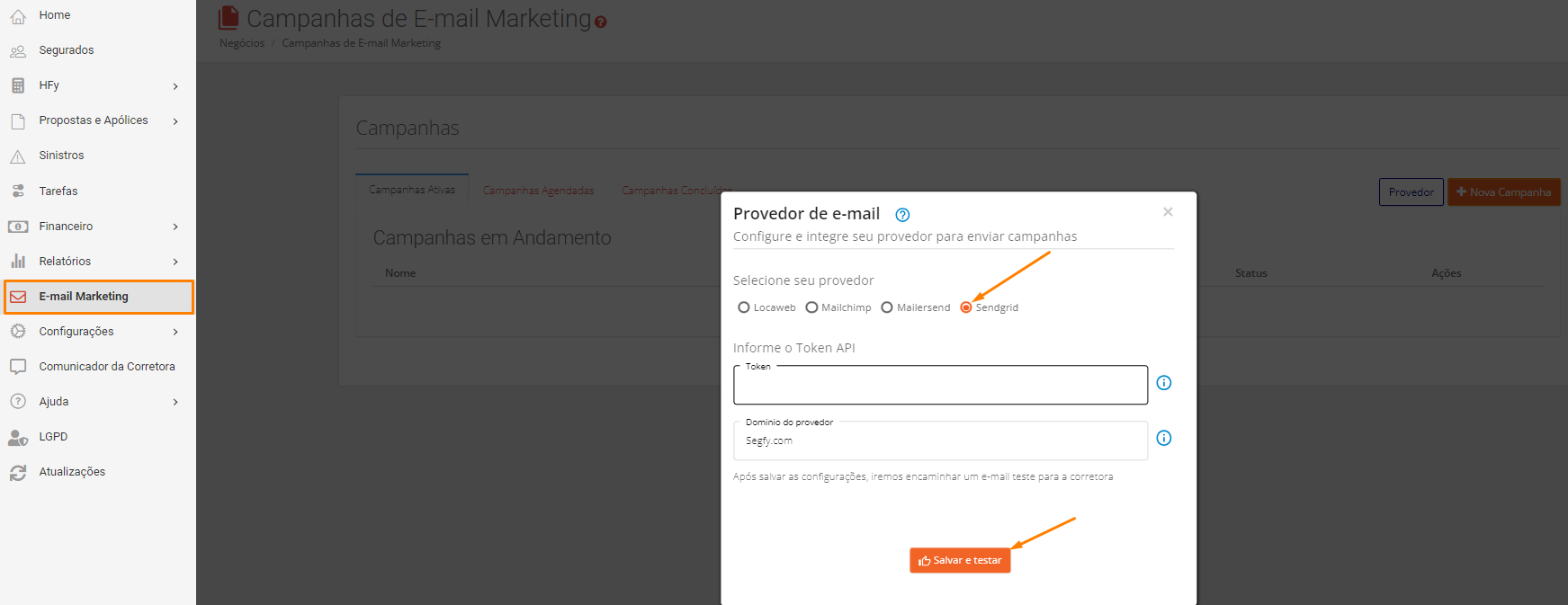Expand the HFy submenu chevron
This screenshot has width=1568, height=605.
175,86
